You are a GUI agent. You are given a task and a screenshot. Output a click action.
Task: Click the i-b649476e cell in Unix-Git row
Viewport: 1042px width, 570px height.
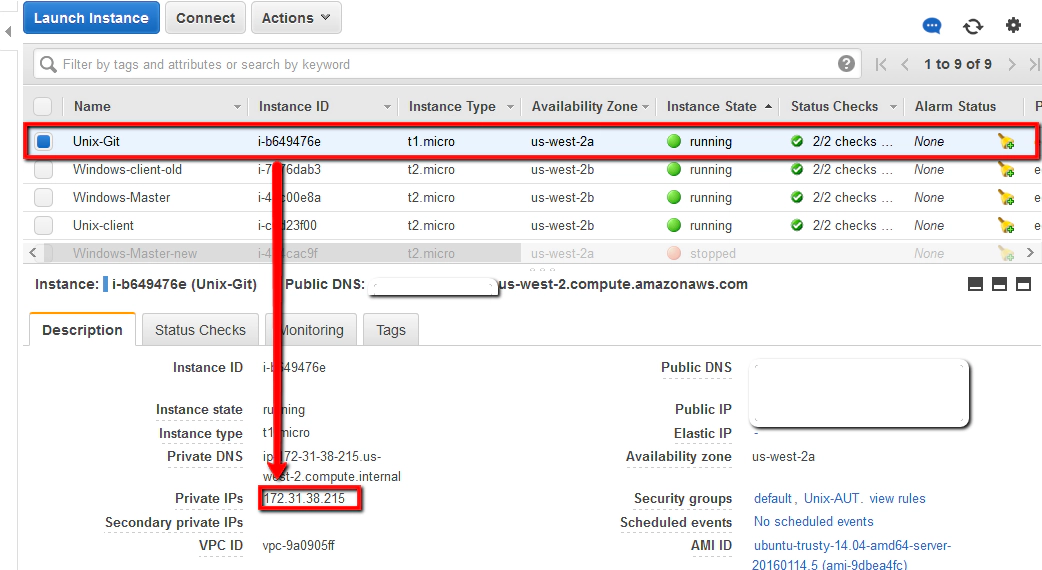(x=289, y=142)
